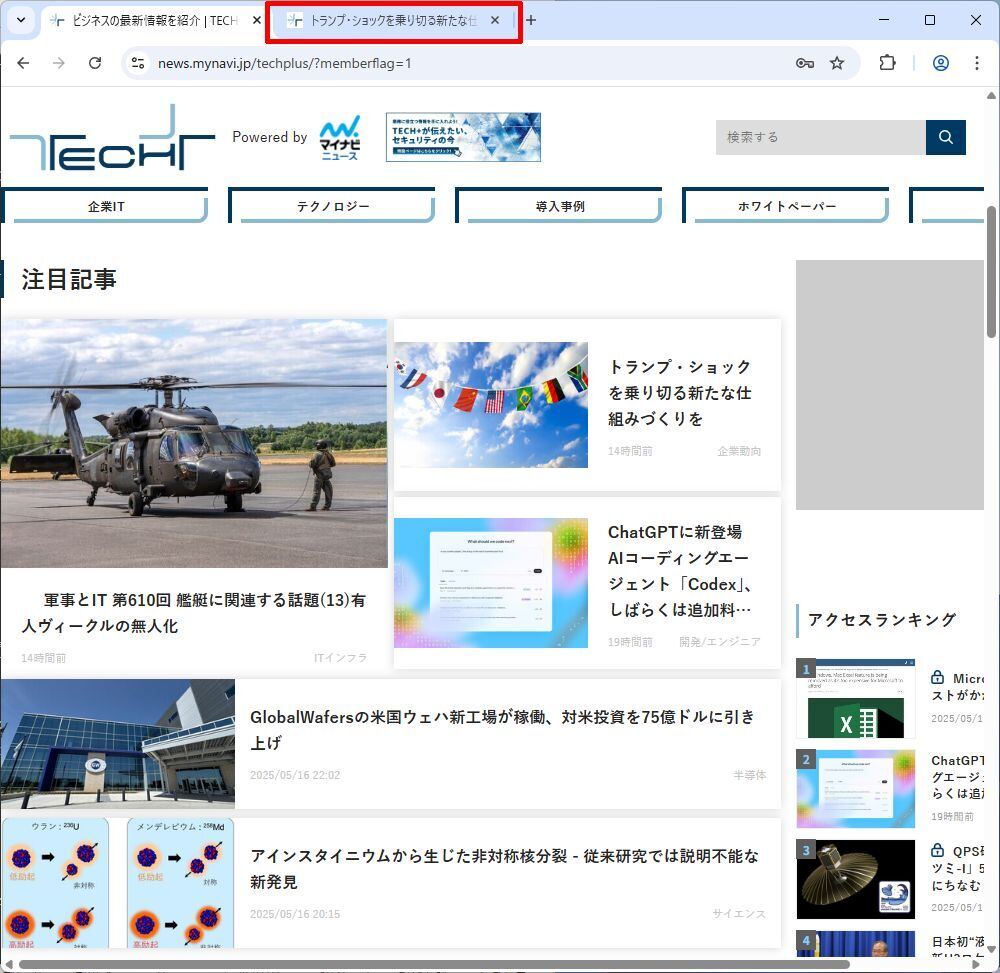Screen dimensions: 1000x973
Task: Open ranking number 3 satellite thumbnail
Action: coord(855,879)
